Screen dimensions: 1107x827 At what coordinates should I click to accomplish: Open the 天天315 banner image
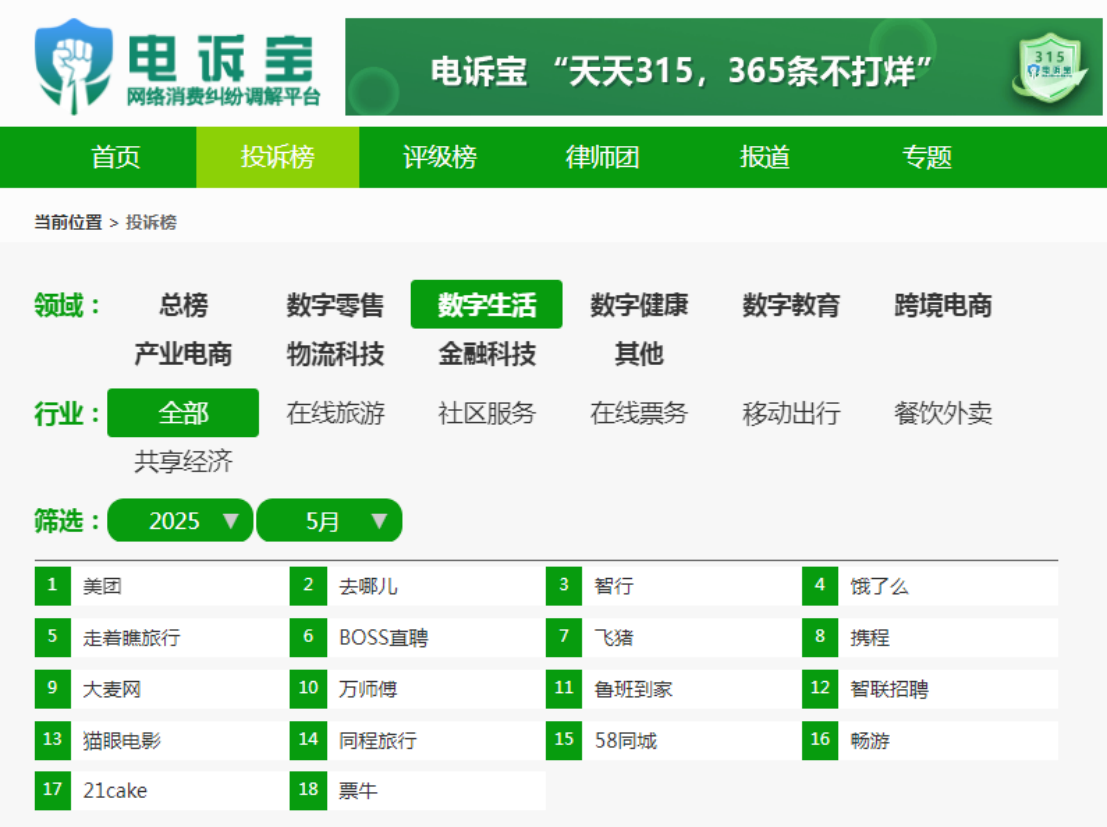723,67
